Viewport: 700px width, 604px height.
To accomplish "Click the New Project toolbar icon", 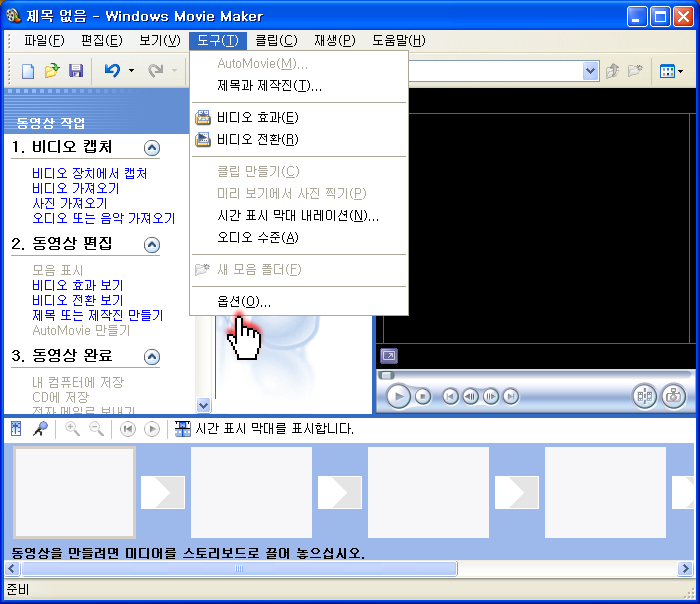I will tap(28, 71).
